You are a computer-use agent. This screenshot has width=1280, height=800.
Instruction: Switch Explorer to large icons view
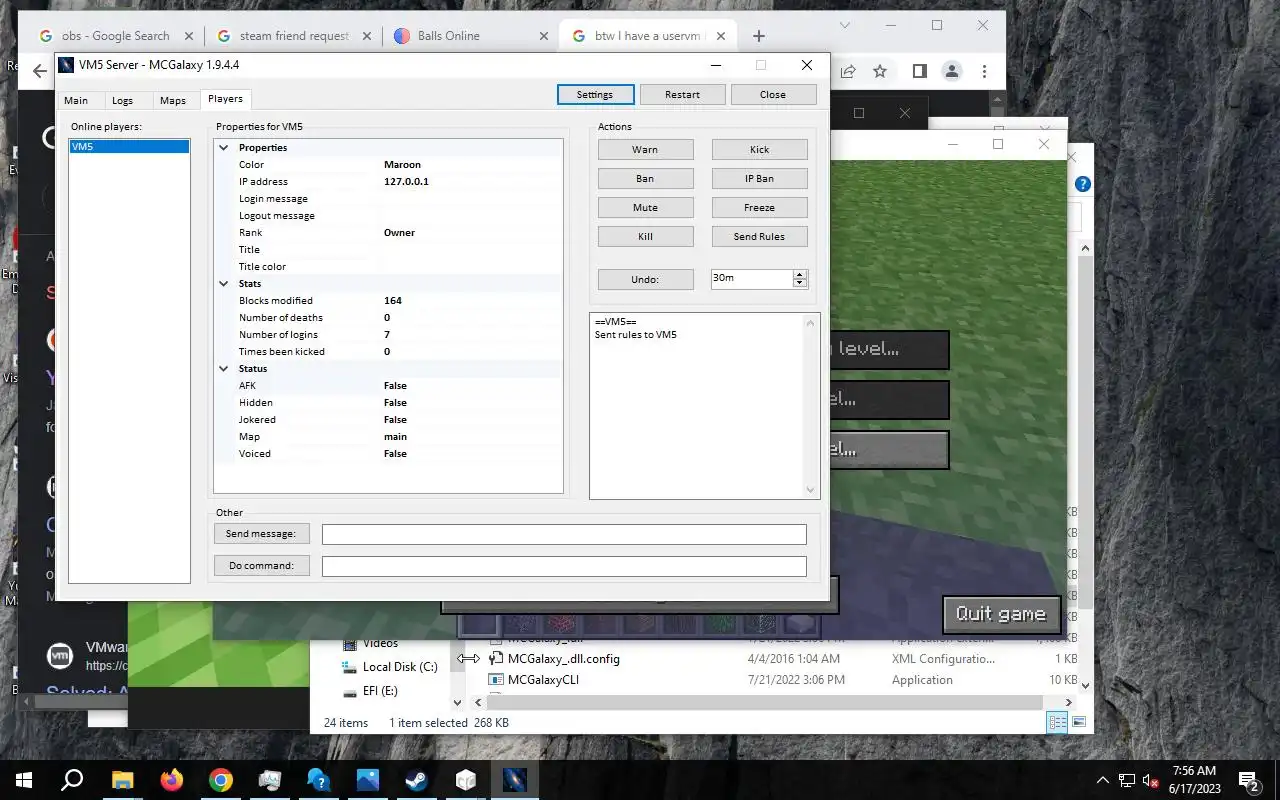click(x=1079, y=722)
